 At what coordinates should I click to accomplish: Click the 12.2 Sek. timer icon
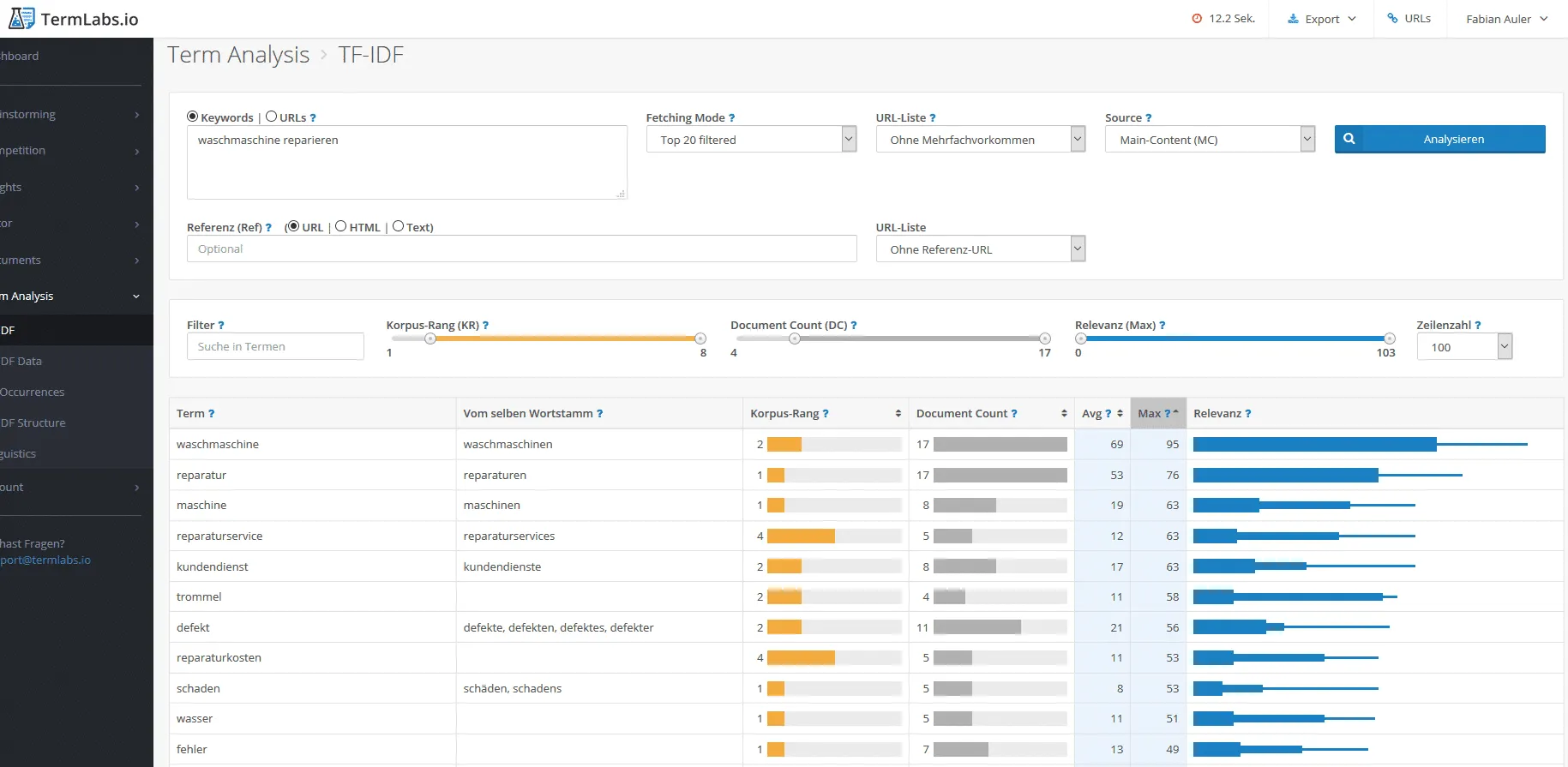pyautogui.click(x=1197, y=19)
